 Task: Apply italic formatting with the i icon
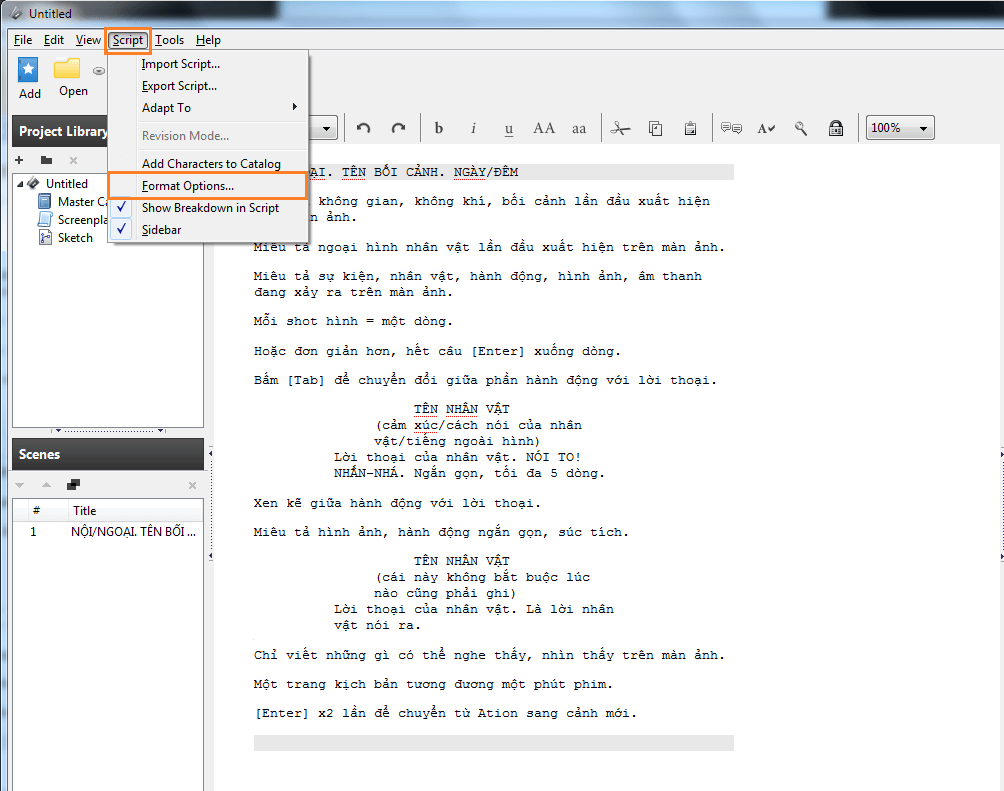474,128
